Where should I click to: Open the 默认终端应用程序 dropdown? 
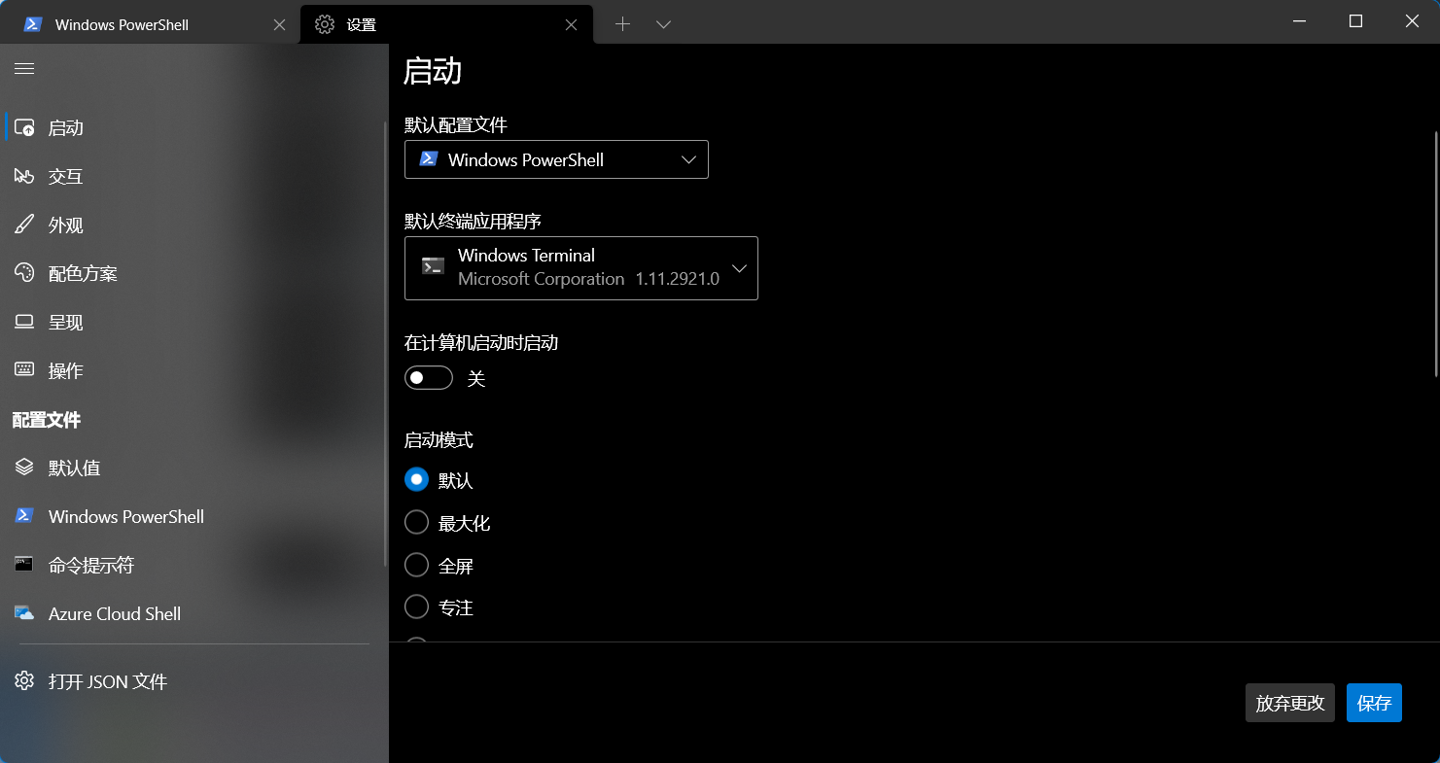[x=581, y=268]
